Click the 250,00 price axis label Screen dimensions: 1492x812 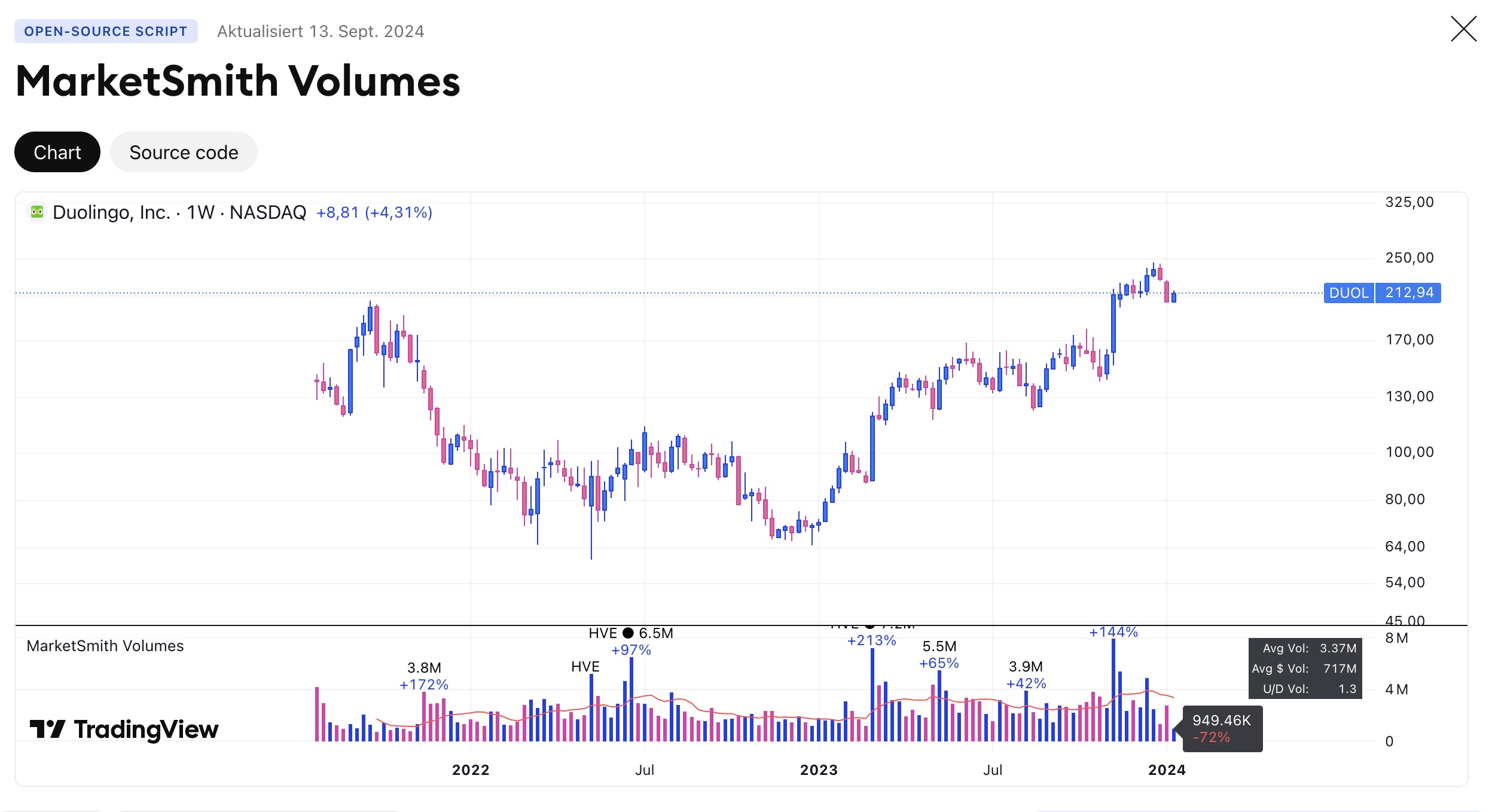pos(1409,258)
